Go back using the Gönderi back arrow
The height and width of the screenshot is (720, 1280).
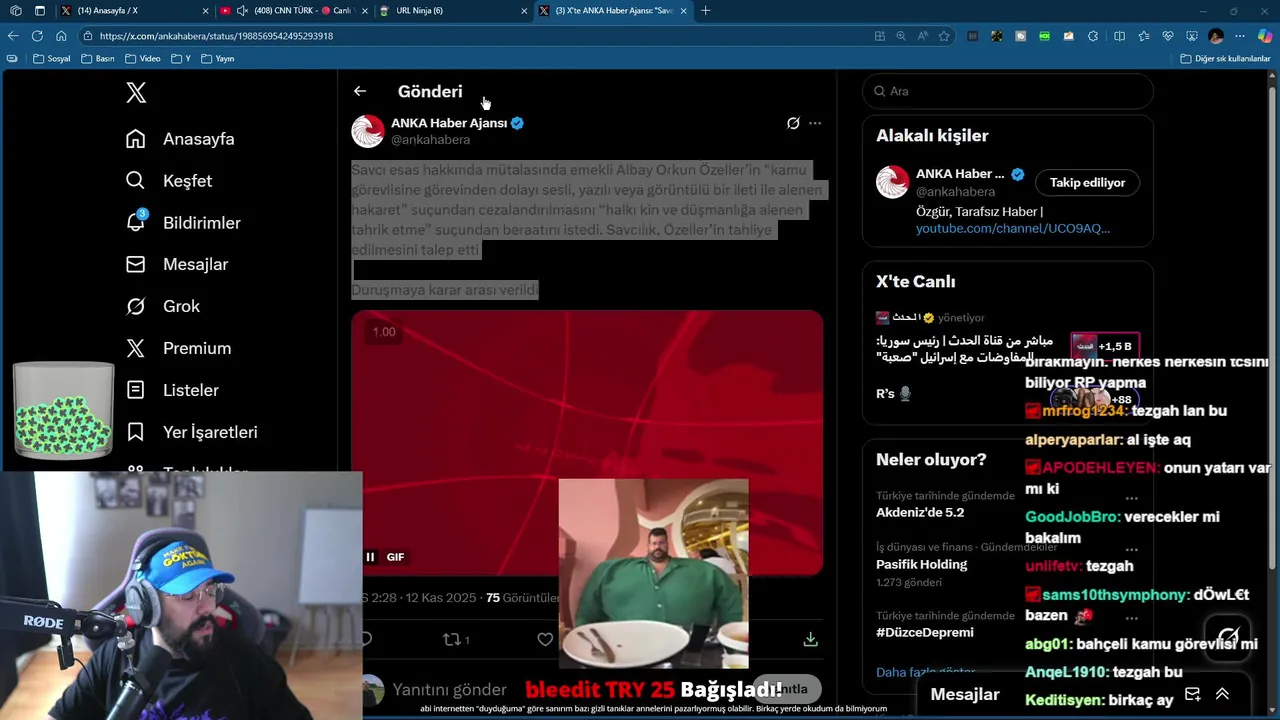[x=360, y=91]
